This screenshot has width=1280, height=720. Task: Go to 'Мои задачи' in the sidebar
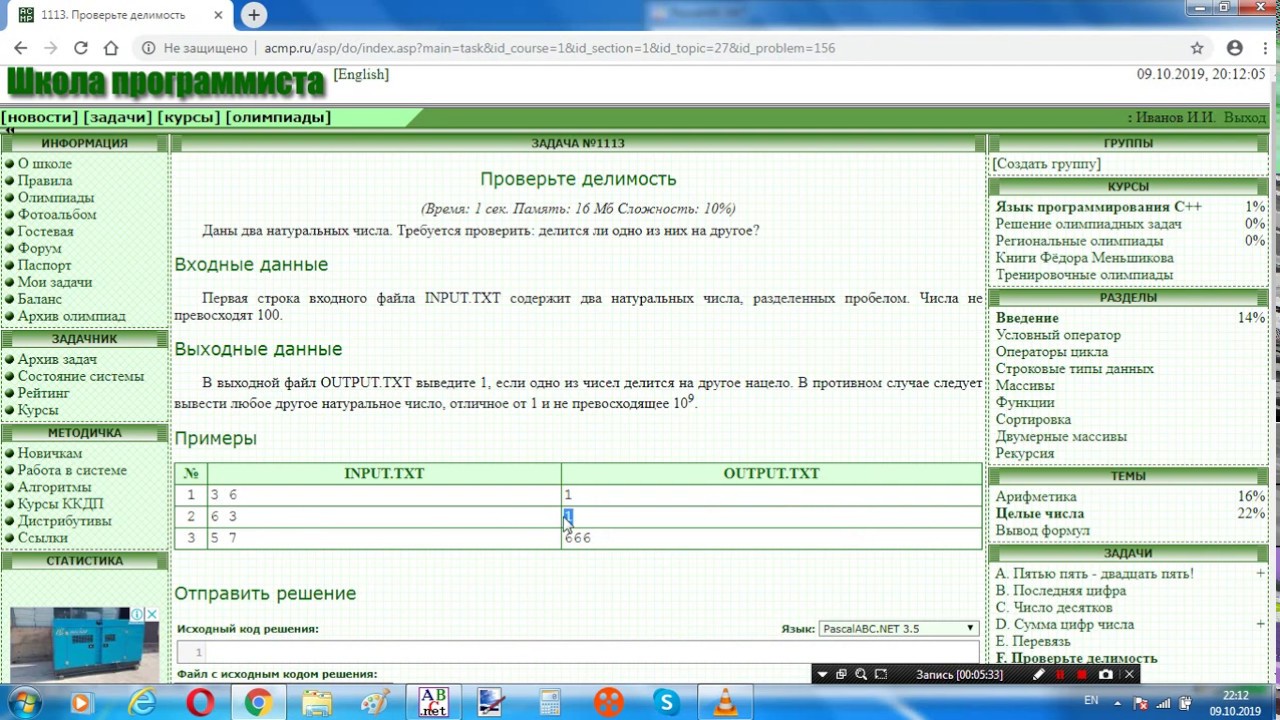click(x=55, y=282)
